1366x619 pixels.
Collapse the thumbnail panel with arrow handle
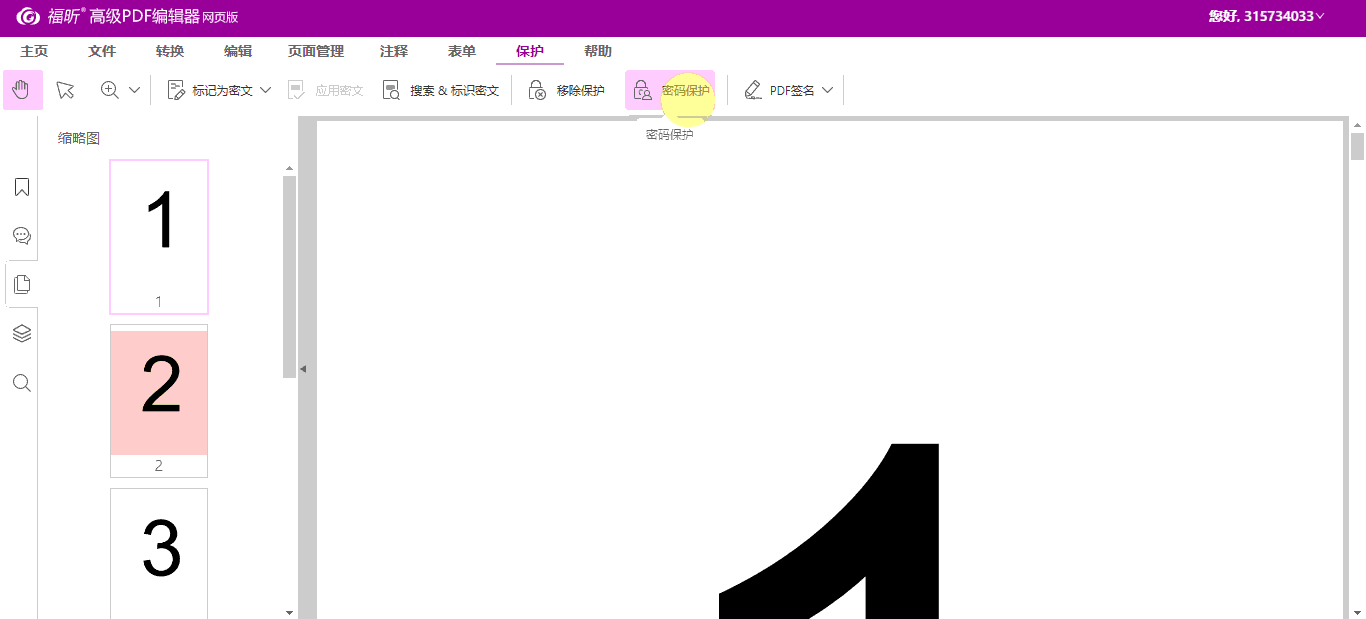pyautogui.click(x=303, y=369)
